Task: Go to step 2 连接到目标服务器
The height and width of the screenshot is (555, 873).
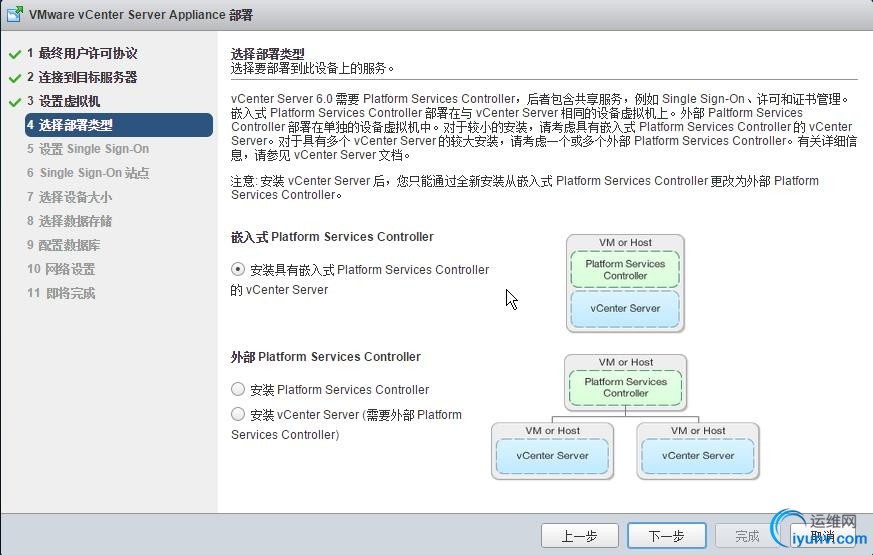Action: coord(82,77)
